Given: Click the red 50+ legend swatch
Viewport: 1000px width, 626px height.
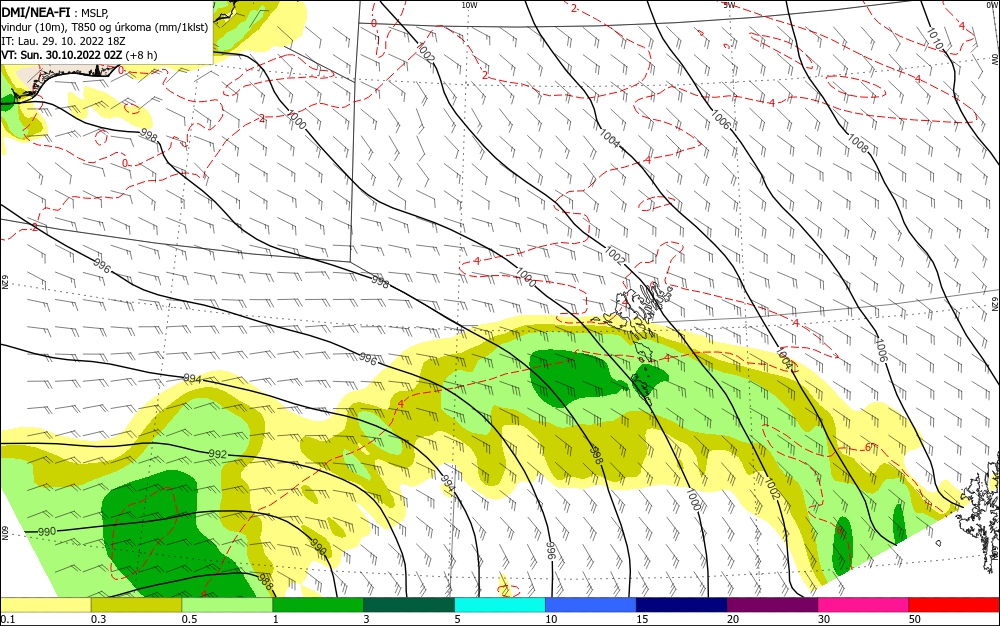Looking at the screenshot, I should [x=954, y=605].
